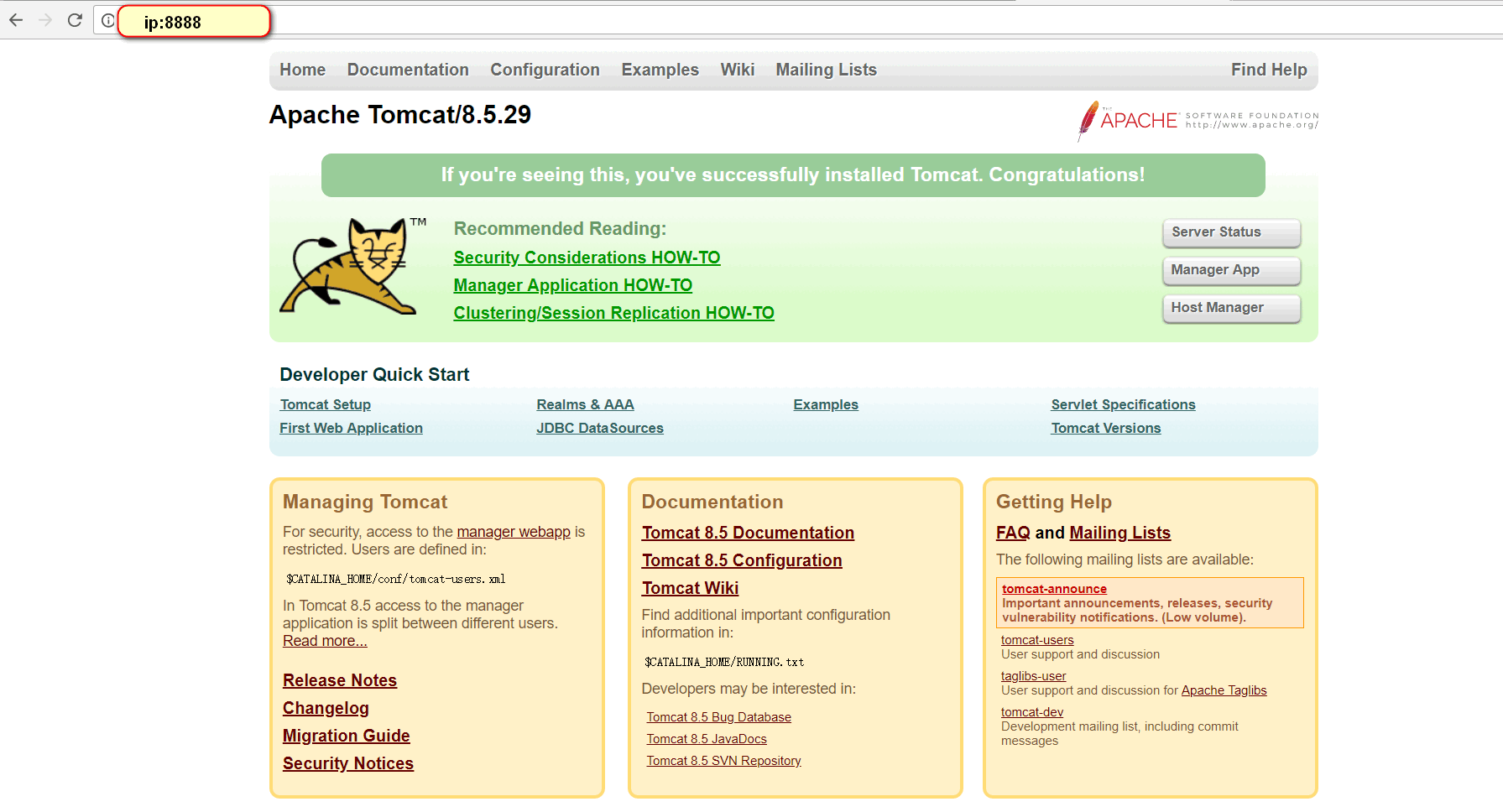
Task: Open Mailing Lists in the top navigation
Action: click(826, 70)
